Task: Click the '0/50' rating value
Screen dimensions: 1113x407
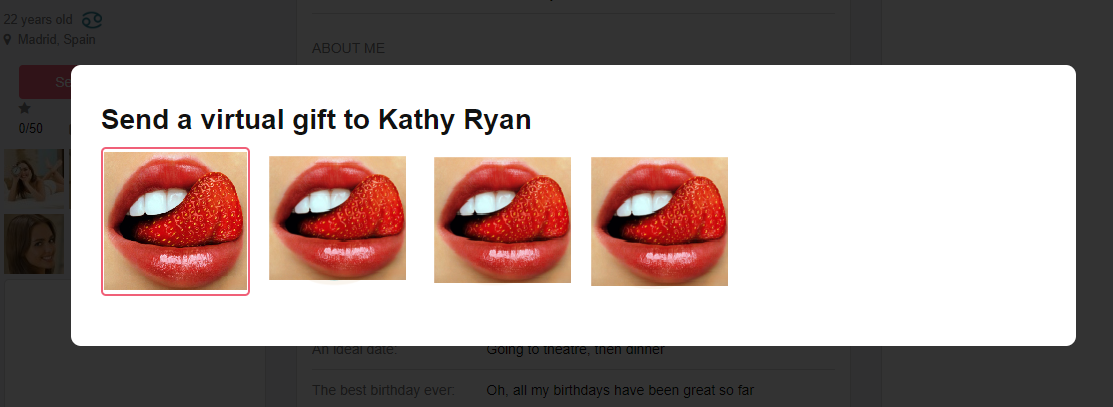Action: click(x=31, y=129)
